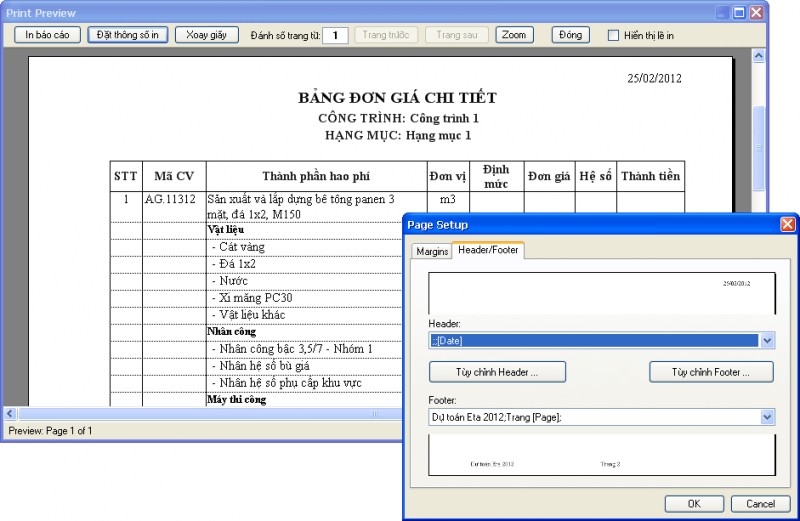Open 'Đặt thông số in' page settings
Screen dimensions: 800x521
tap(127, 35)
